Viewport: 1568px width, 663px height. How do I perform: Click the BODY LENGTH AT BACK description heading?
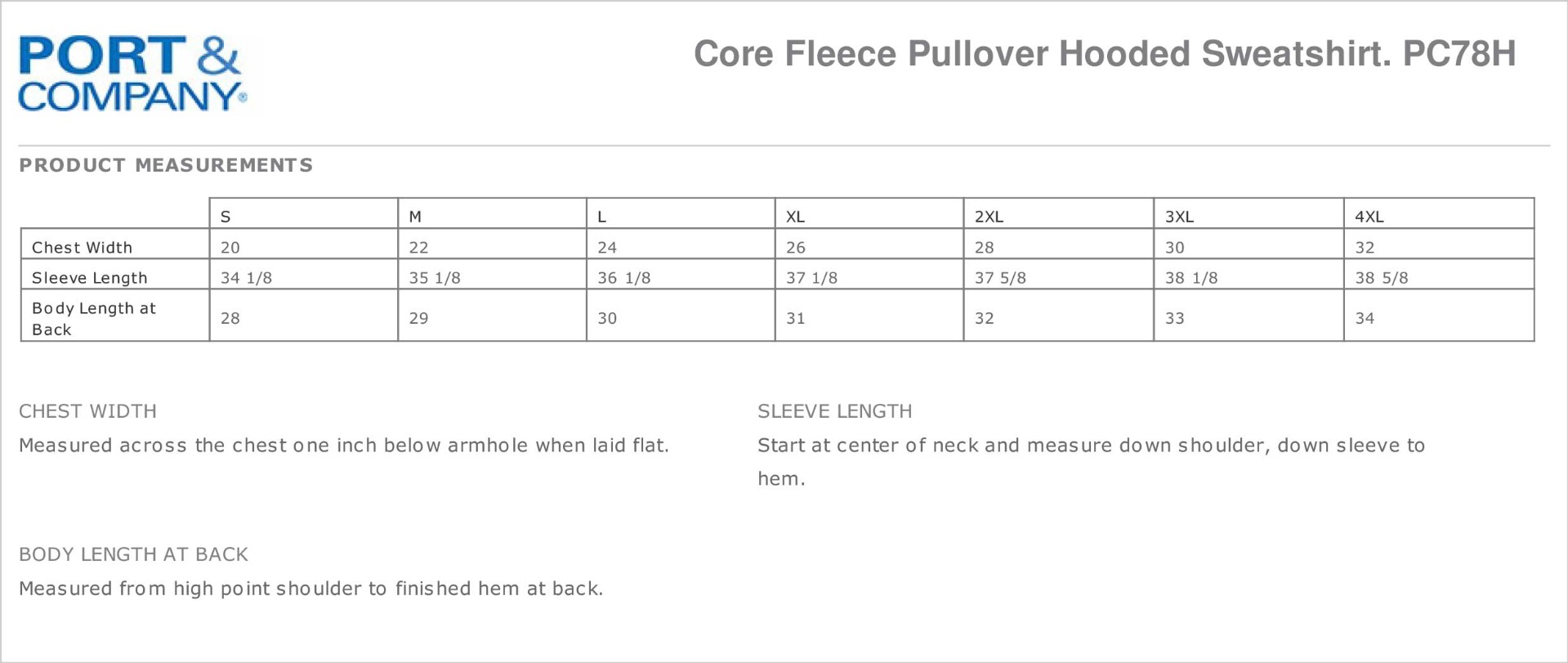coord(133,554)
